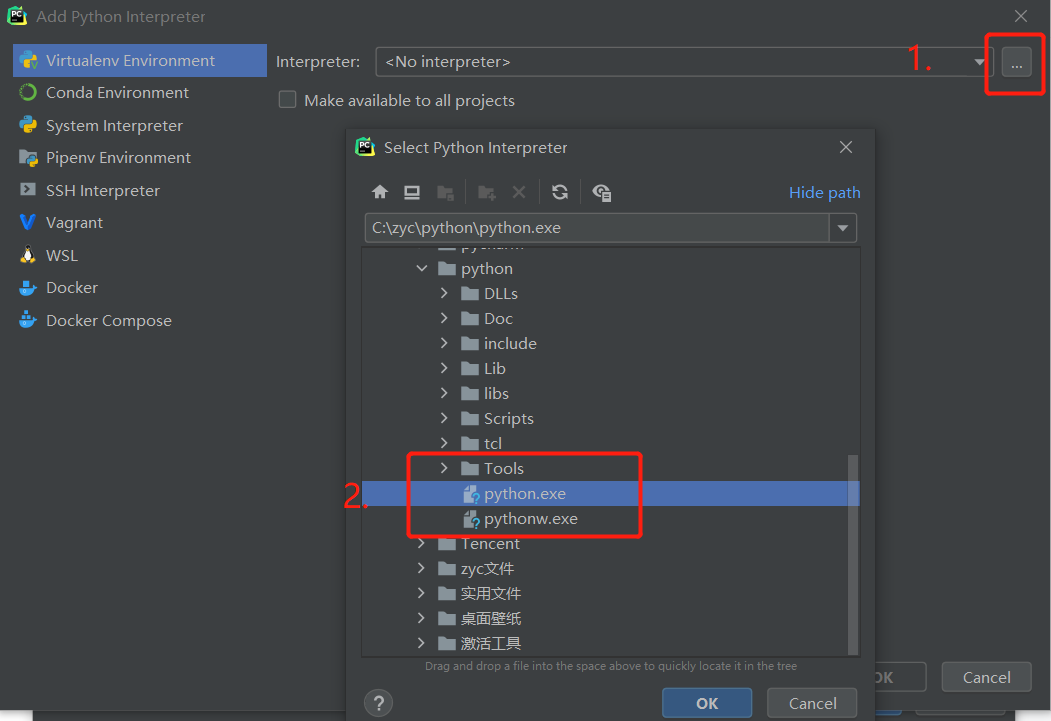Viewport: 1051px width, 721px height.
Task: Expand the Tencent folder
Action: point(422,543)
